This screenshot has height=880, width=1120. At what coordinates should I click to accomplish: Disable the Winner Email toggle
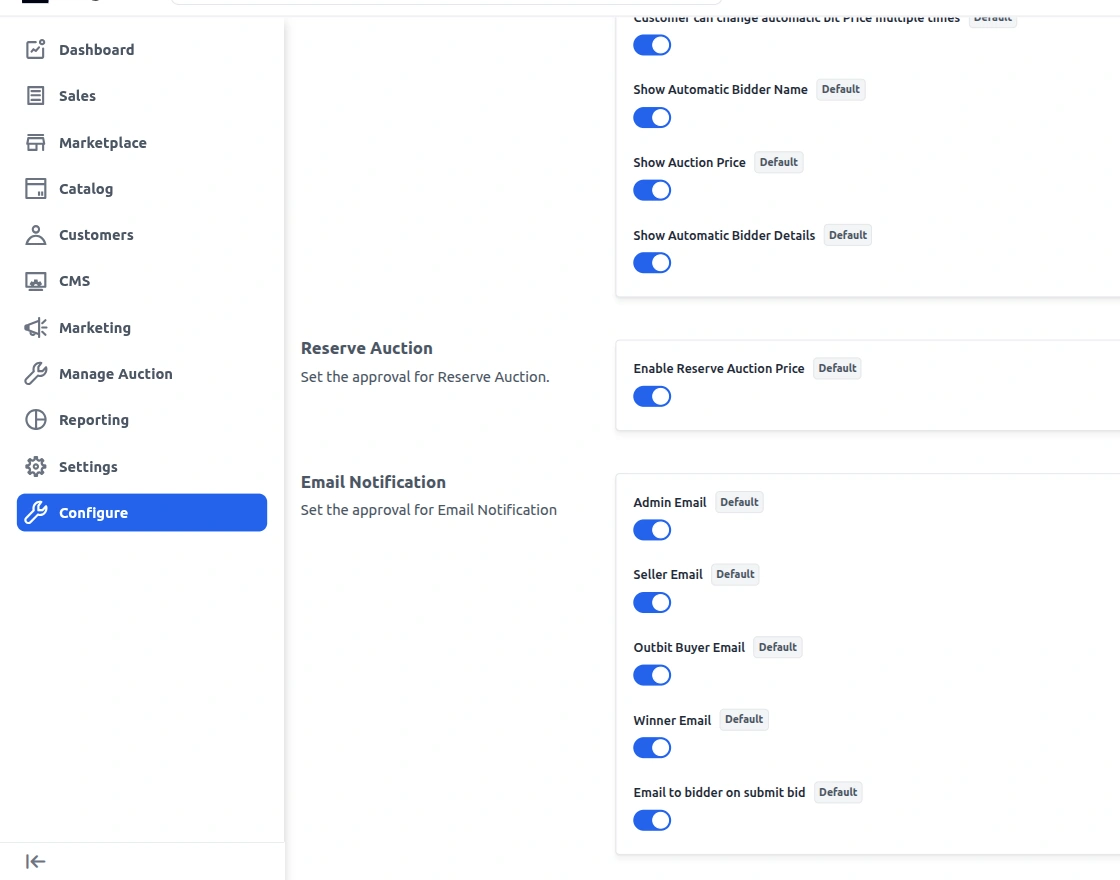(x=652, y=747)
